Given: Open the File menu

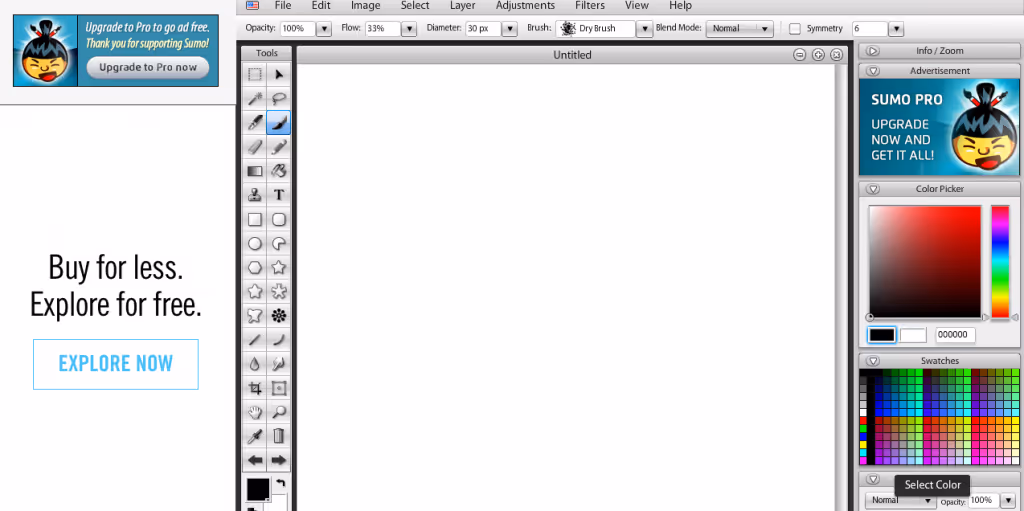Looking at the screenshot, I should [x=283, y=5].
